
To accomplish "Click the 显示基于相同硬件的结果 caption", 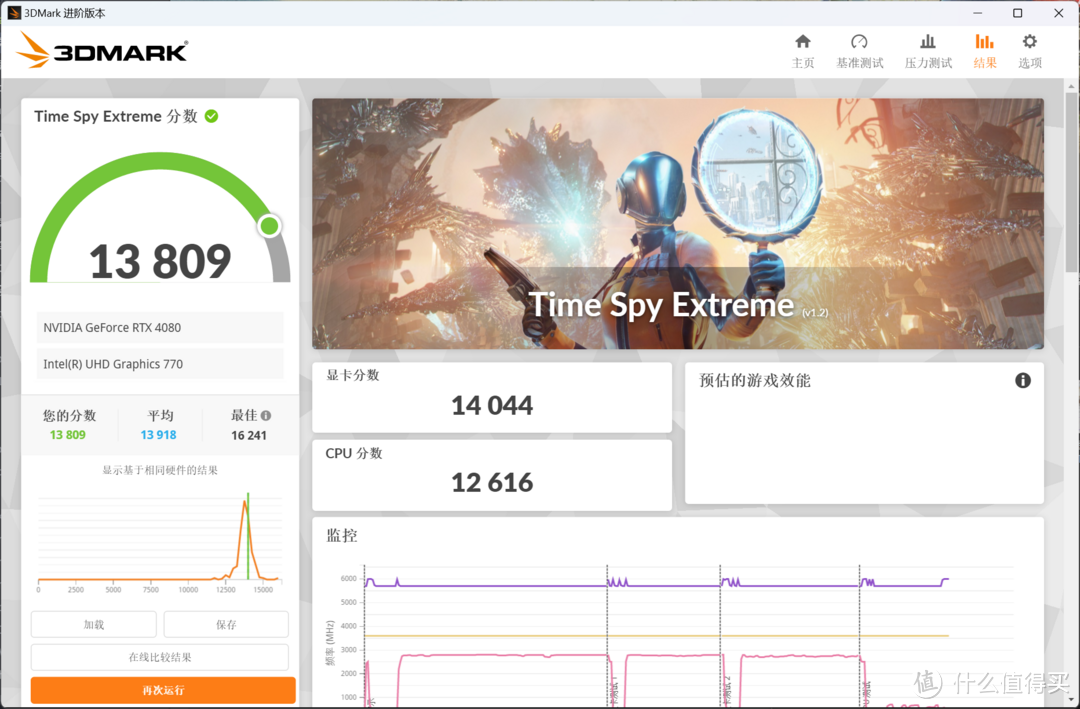I will click(x=160, y=470).
